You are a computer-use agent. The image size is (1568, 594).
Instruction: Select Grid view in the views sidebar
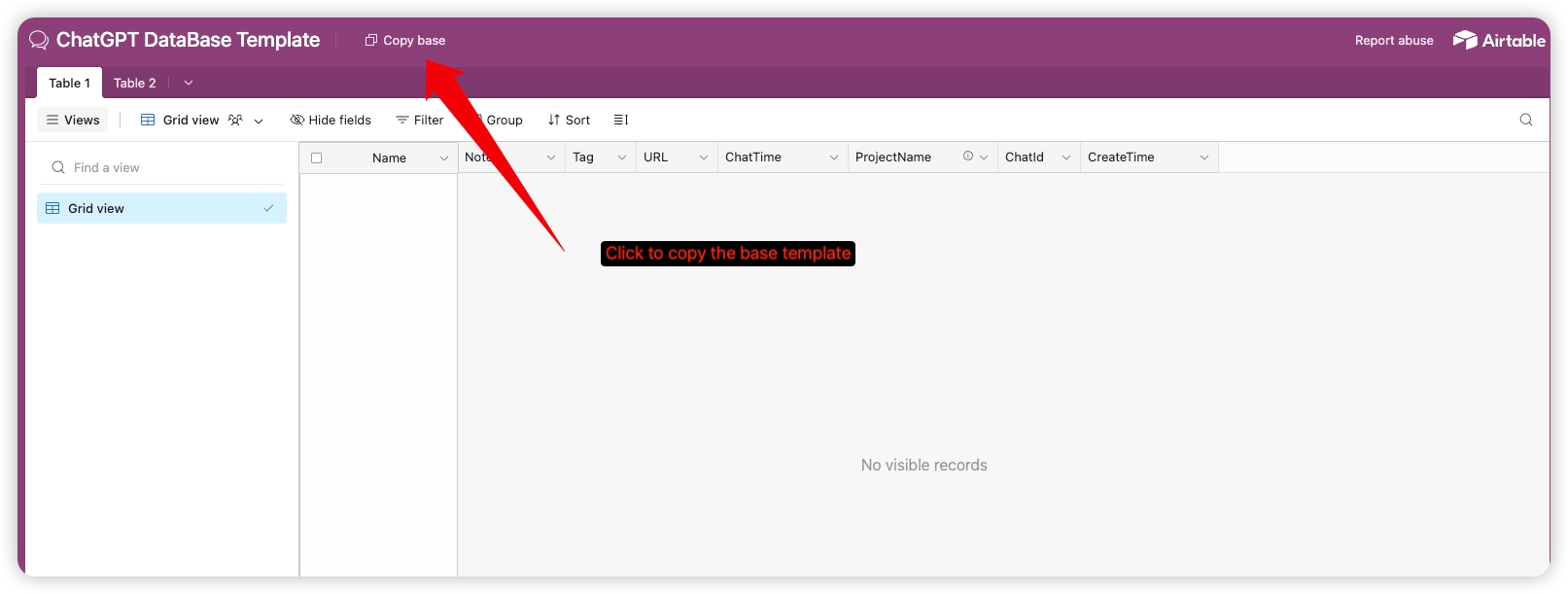click(161, 208)
